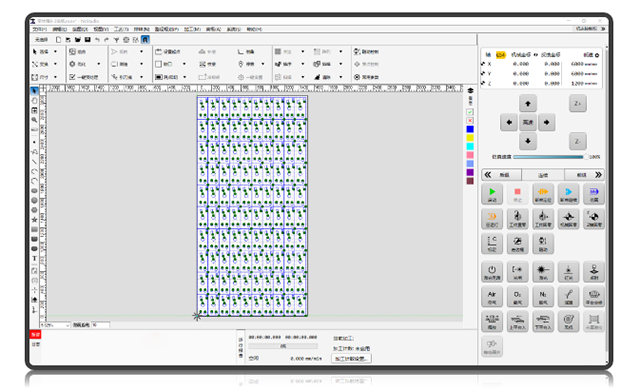Jog the head with the right arrow

(x=547, y=122)
